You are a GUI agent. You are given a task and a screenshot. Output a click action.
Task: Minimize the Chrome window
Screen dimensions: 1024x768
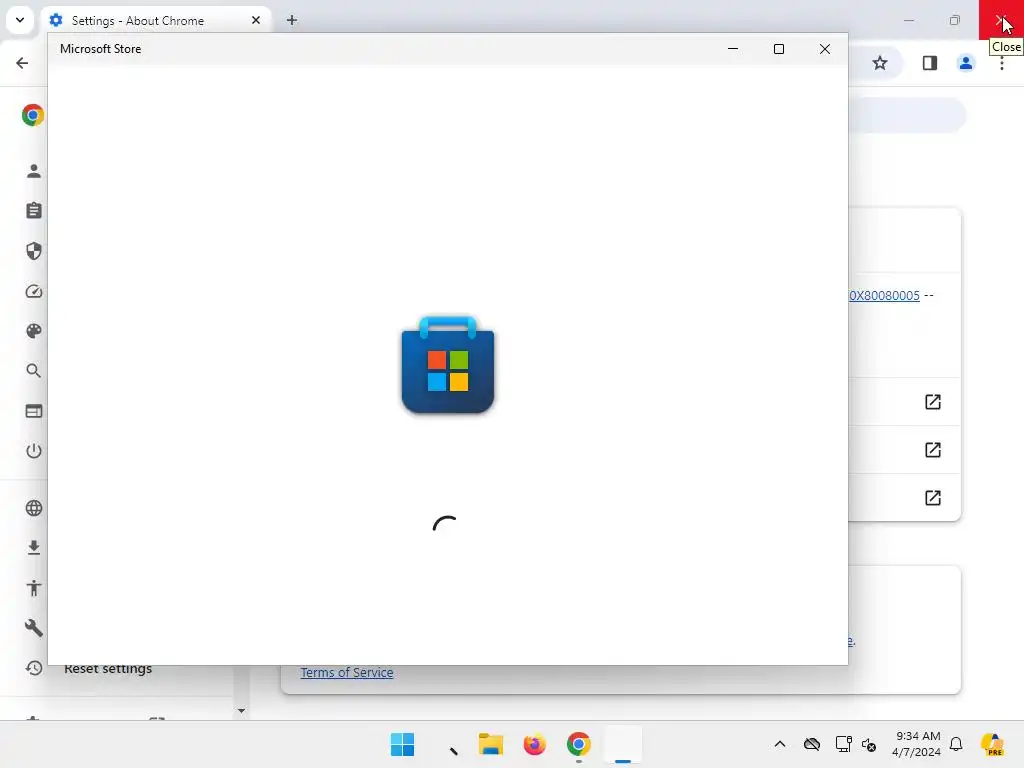[x=908, y=20]
